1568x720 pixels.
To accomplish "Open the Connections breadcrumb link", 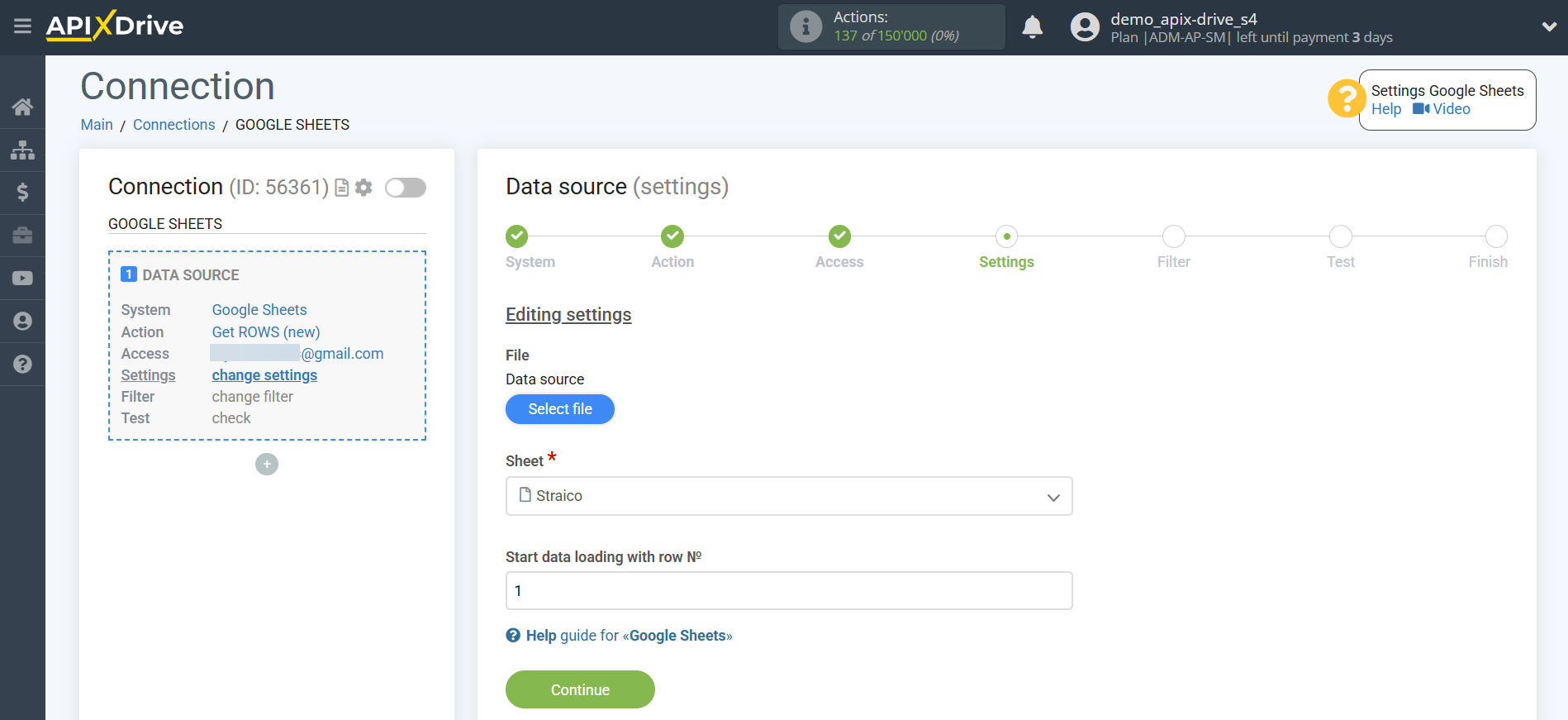I will pyautogui.click(x=173, y=125).
